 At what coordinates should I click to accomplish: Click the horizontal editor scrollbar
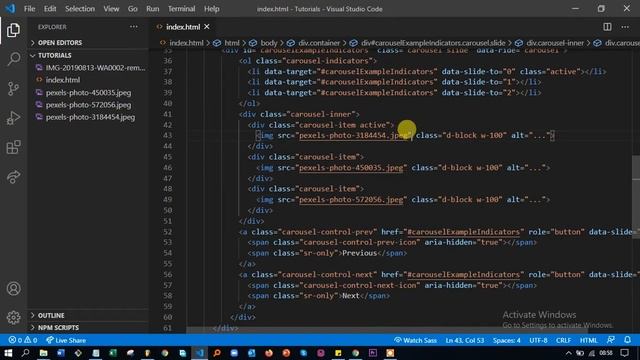pyautogui.click(x=387, y=329)
